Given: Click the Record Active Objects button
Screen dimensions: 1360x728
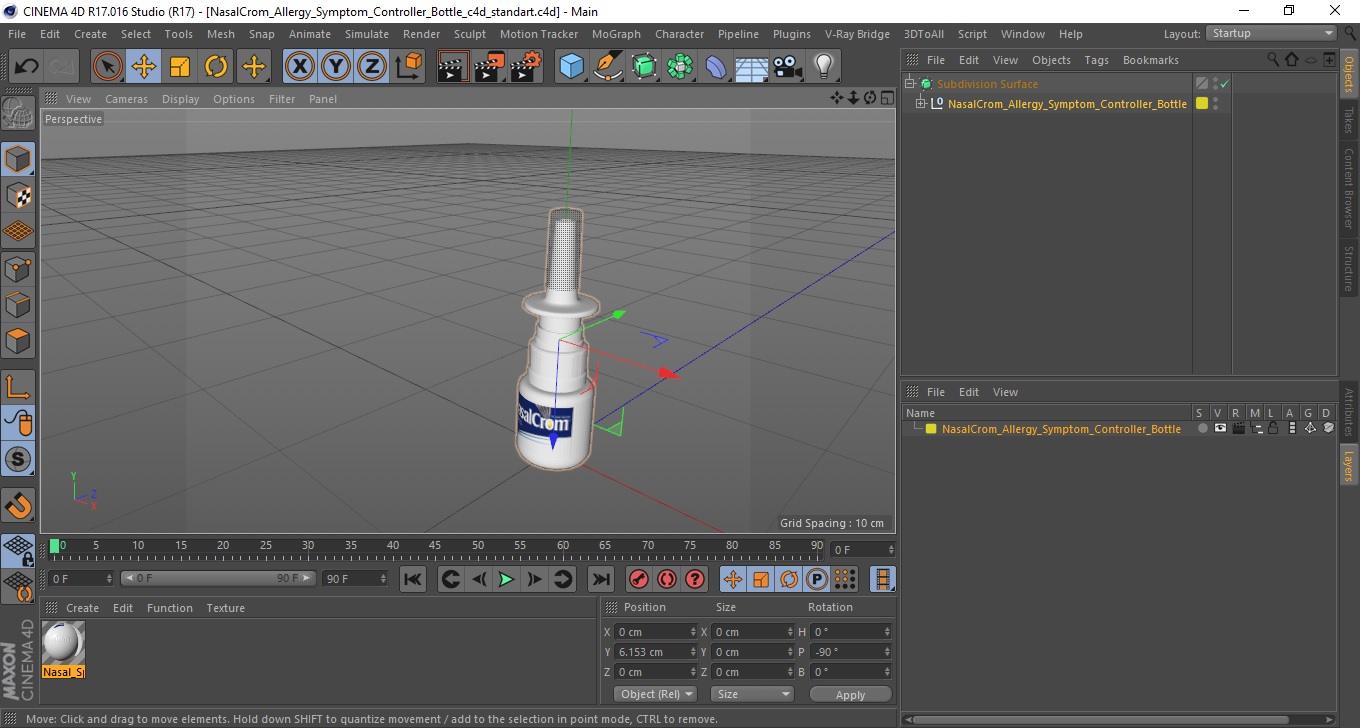Looking at the screenshot, I should (x=638, y=579).
